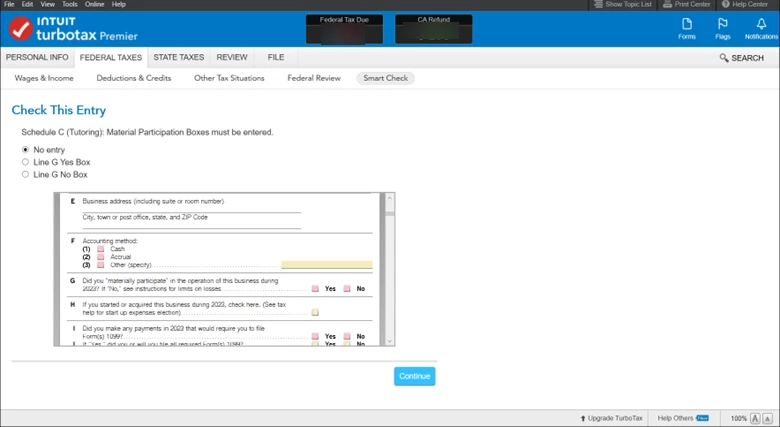This screenshot has width=780, height=427.
Task: Click the Continue button
Action: pos(414,376)
